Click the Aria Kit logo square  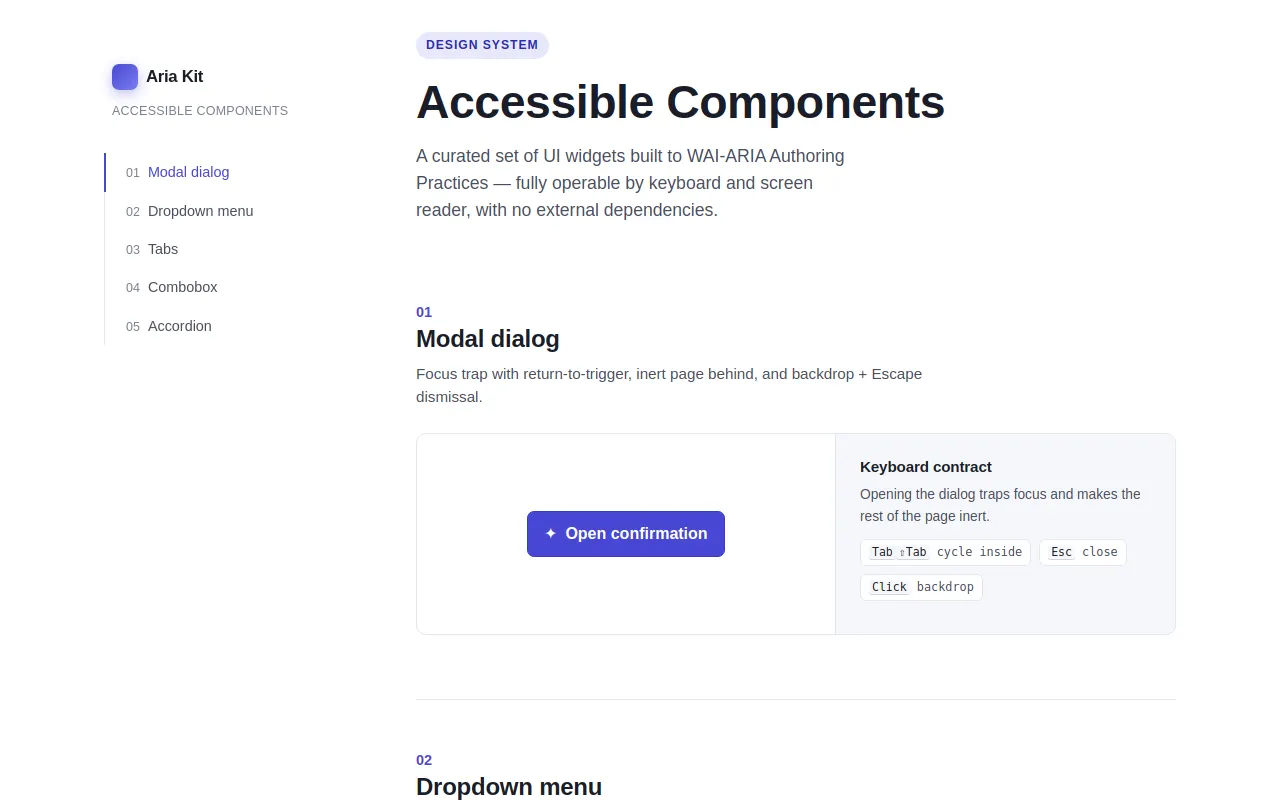pyautogui.click(x=125, y=77)
